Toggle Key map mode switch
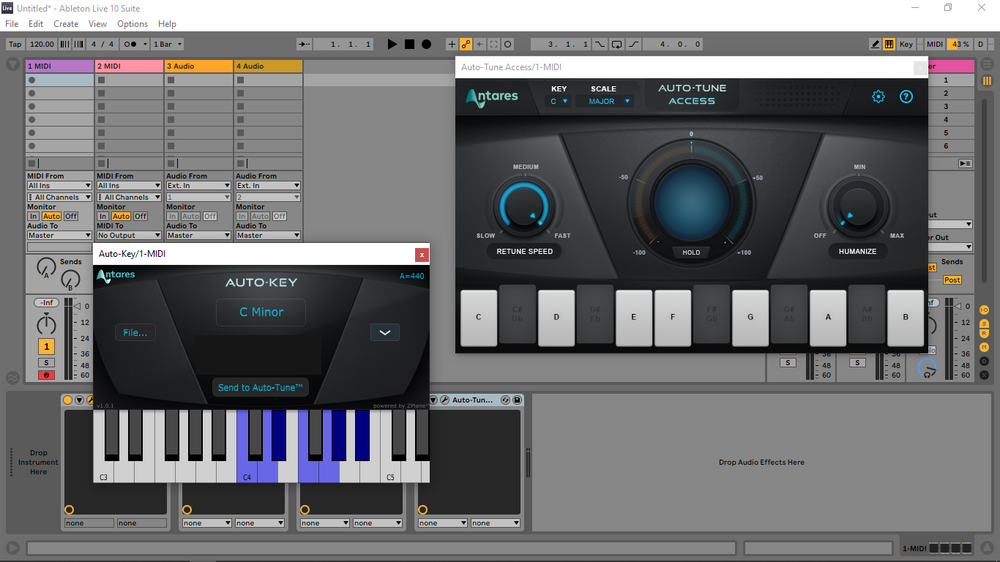This screenshot has width=1000, height=562. [906, 44]
